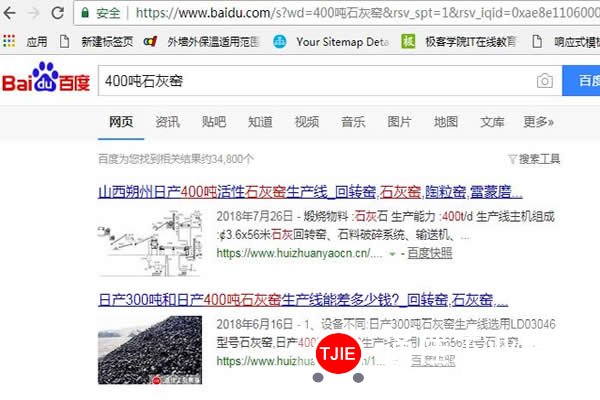Open result 山西朔州日产400吨活性石灰窑生产线
Viewport: 600px width, 400px height.
click(310, 192)
